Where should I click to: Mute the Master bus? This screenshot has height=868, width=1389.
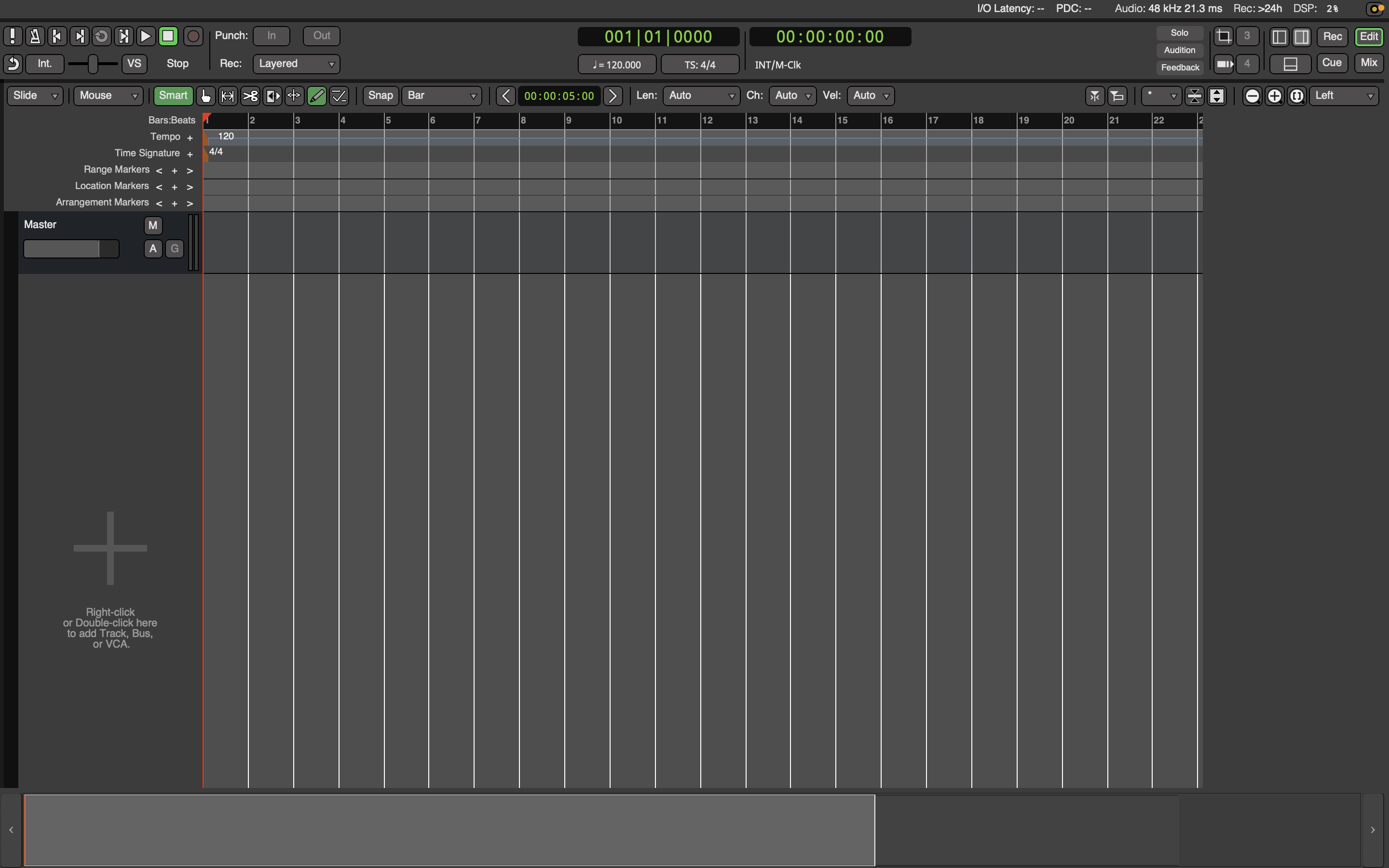point(153,226)
